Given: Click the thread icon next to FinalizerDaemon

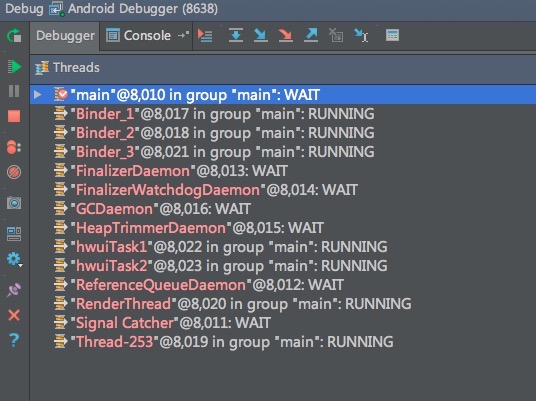Looking at the screenshot, I should coord(61,171).
